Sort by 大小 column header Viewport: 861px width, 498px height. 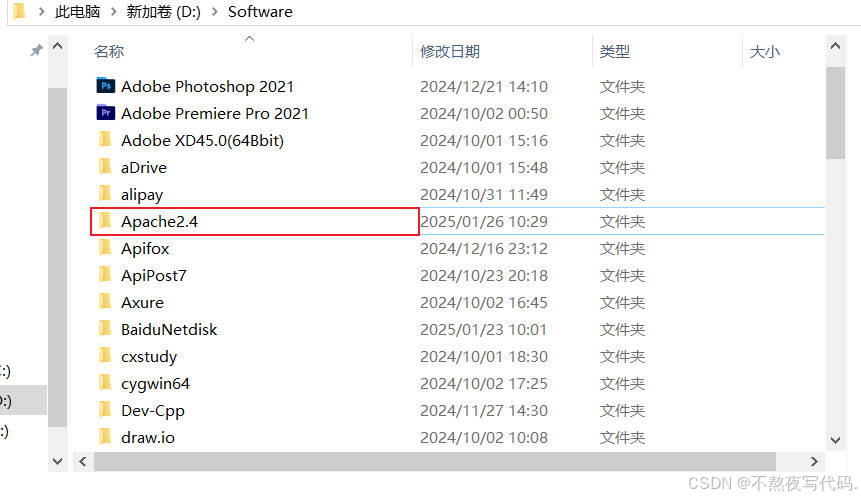point(765,52)
